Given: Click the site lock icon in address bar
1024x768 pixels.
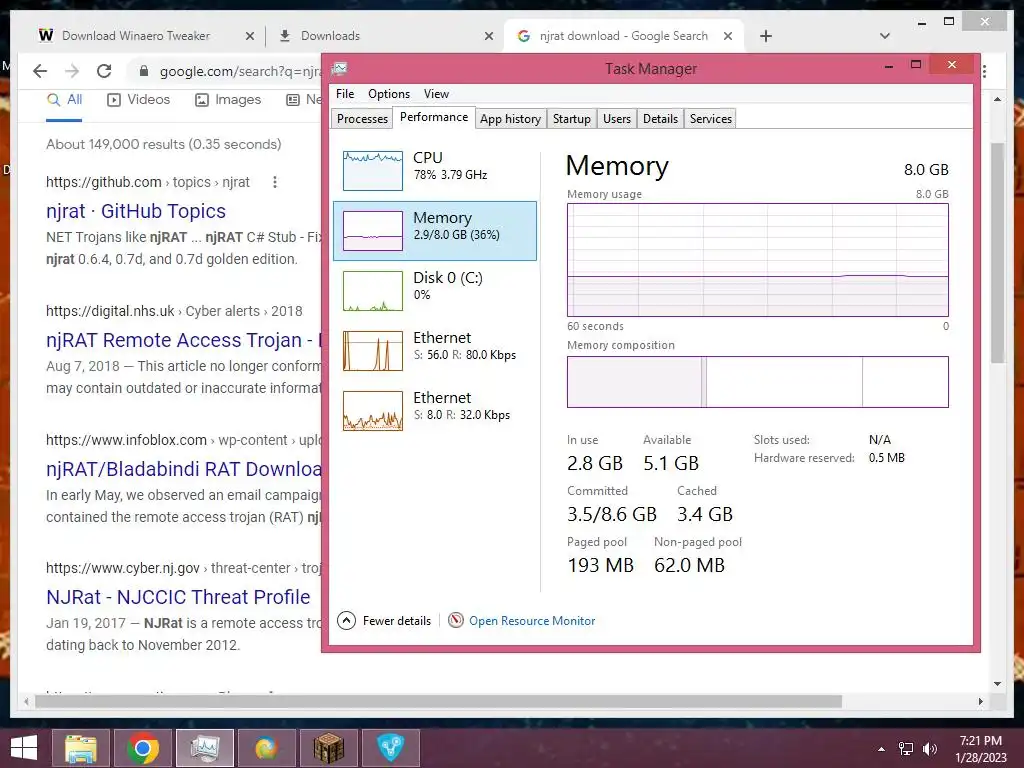Looking at the screenshot, I should click(x=144, y=71).
